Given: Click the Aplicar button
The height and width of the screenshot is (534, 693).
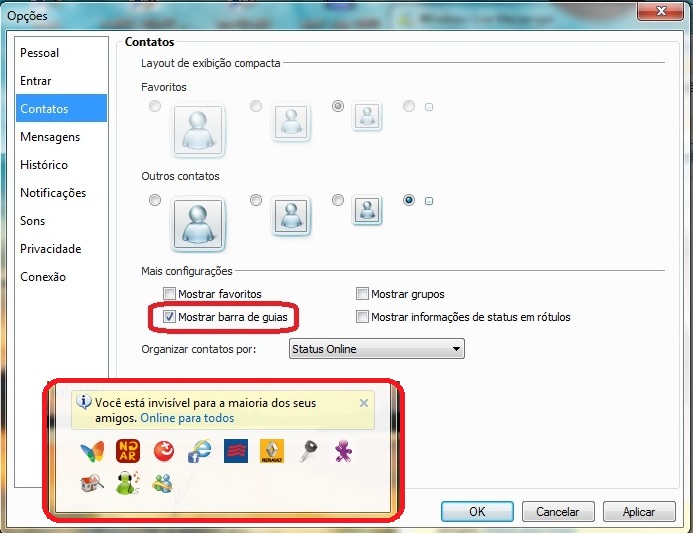Looking at the screenshot, I should (x=638, y=511).
